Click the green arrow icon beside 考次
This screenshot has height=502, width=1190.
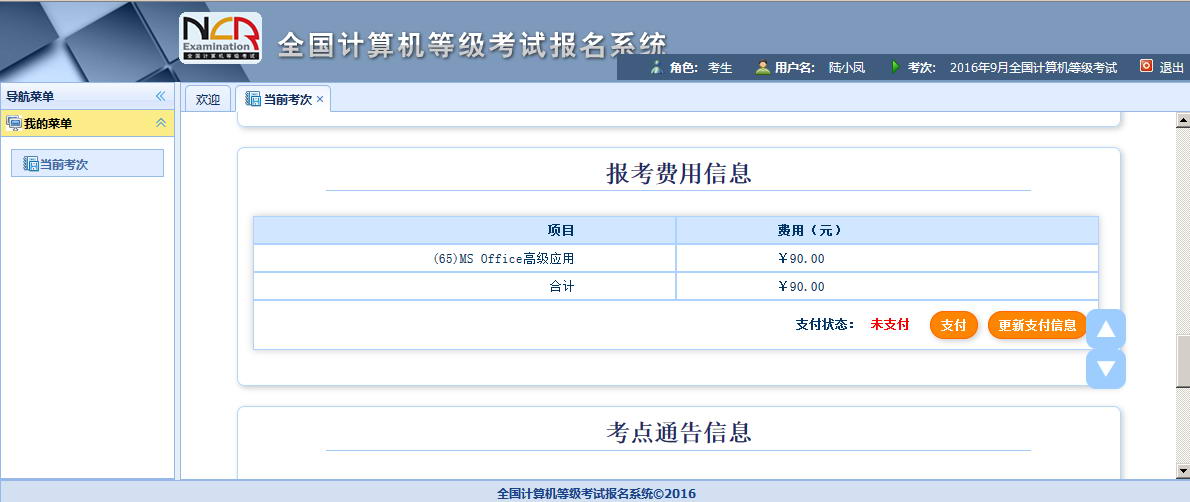[896, 67]
